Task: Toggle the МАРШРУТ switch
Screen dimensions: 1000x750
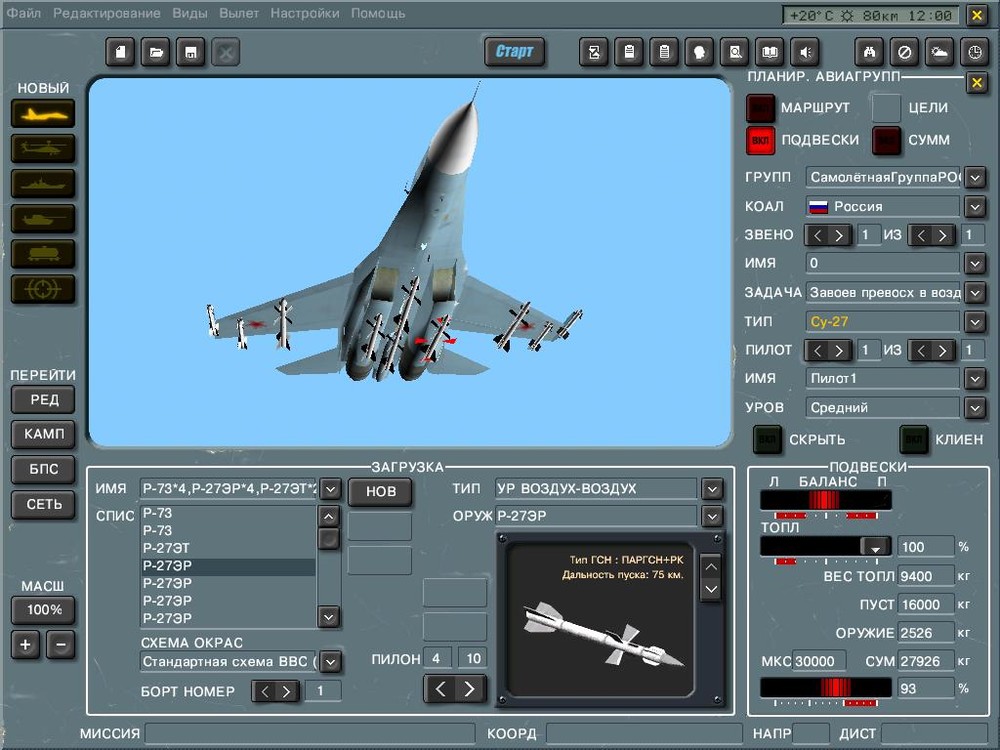Action: [761, 107]
